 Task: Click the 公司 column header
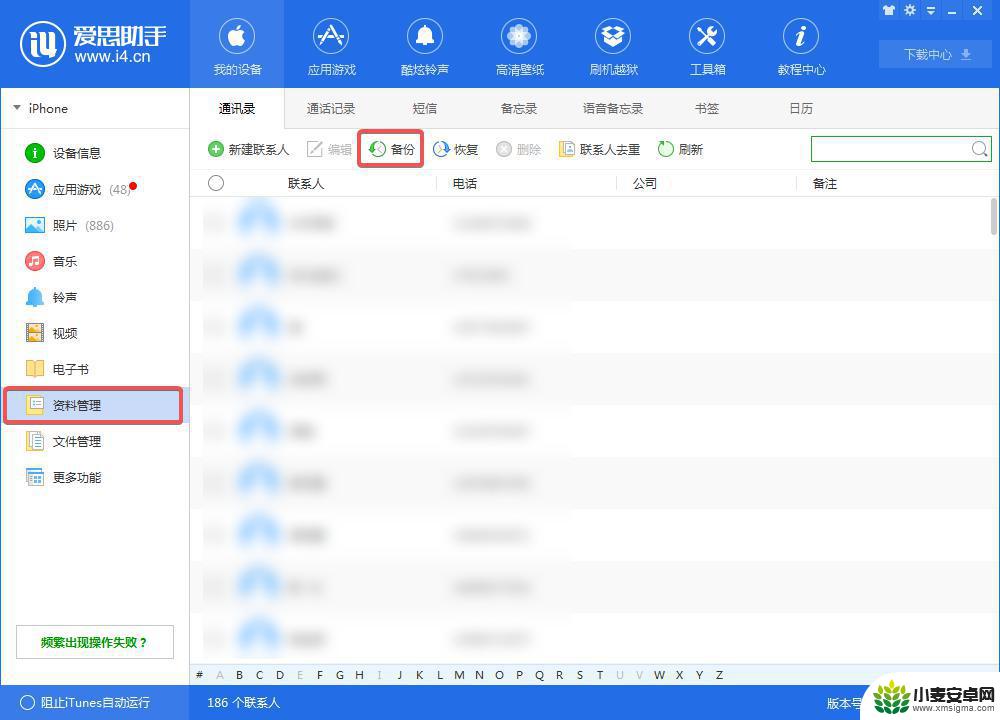click(645, 184)
